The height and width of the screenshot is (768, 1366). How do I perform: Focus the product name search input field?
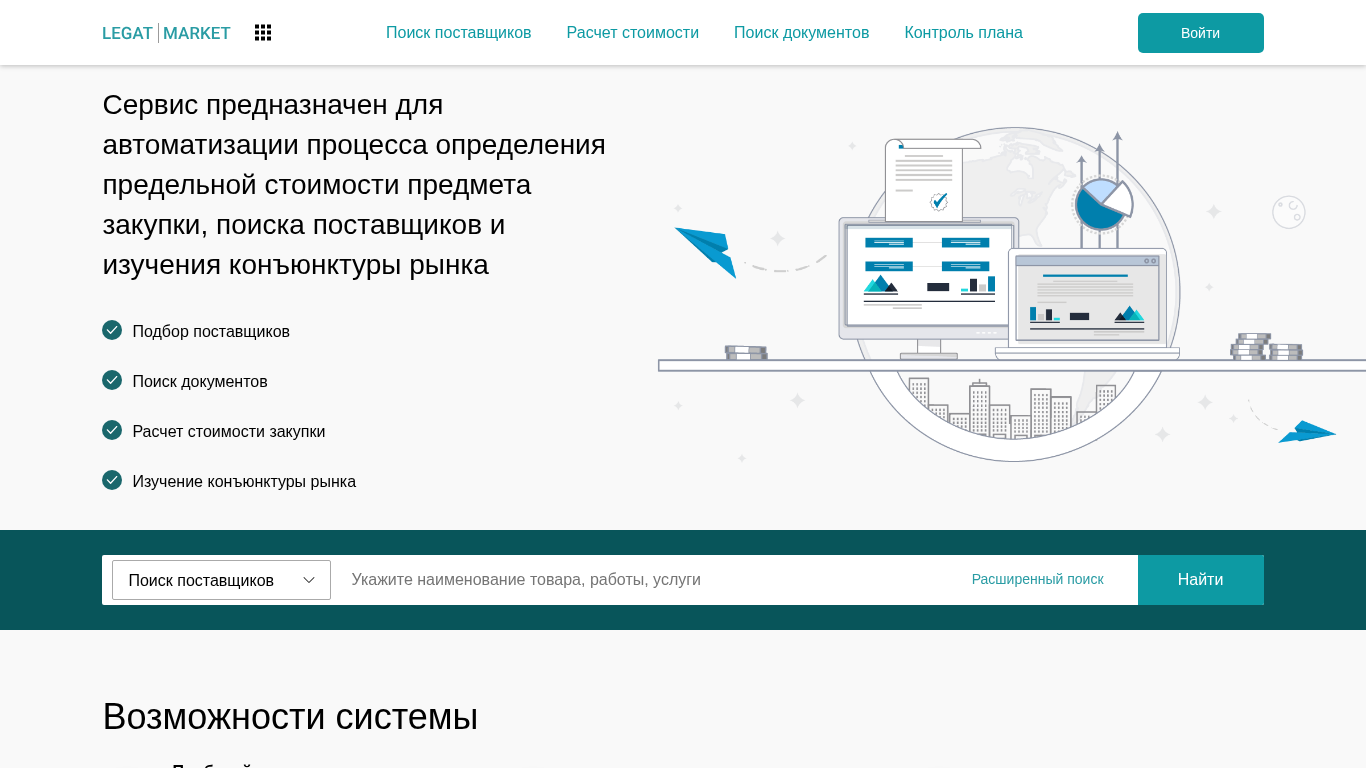tap(640, 580)
